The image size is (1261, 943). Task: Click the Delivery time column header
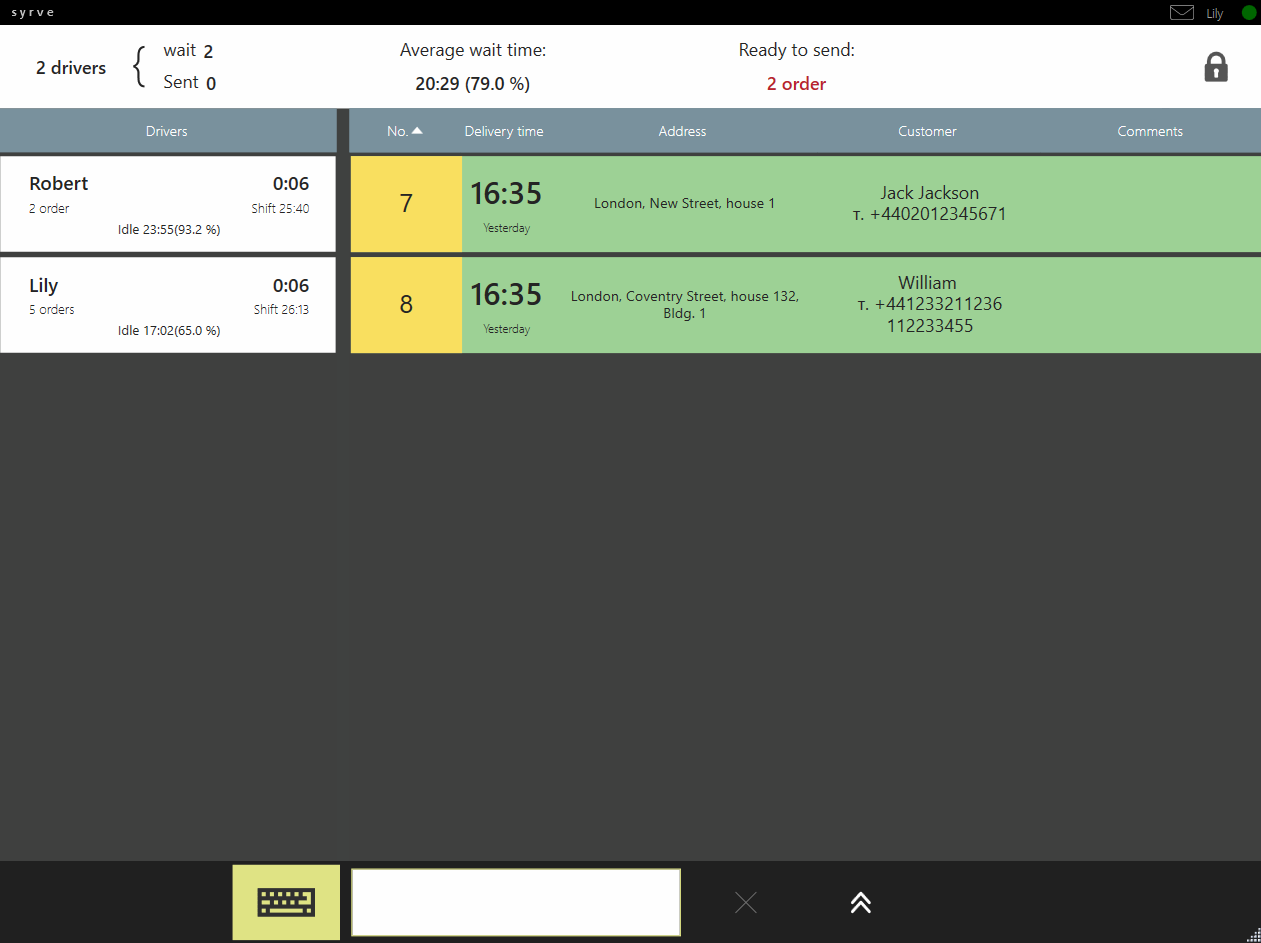504,131
